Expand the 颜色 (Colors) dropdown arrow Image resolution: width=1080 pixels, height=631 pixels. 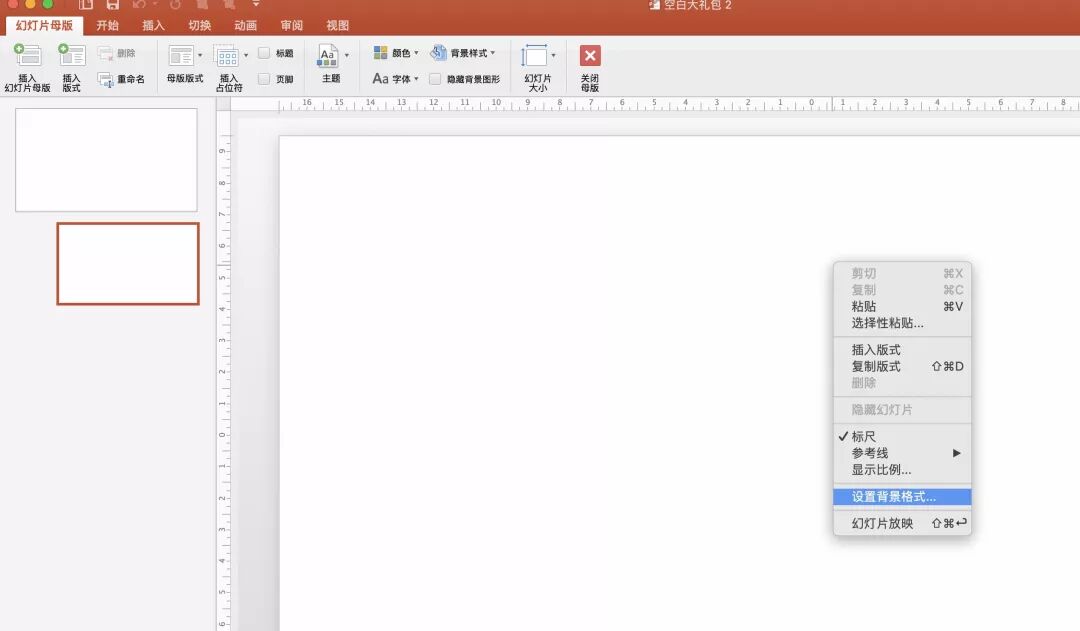click(416, 52)
